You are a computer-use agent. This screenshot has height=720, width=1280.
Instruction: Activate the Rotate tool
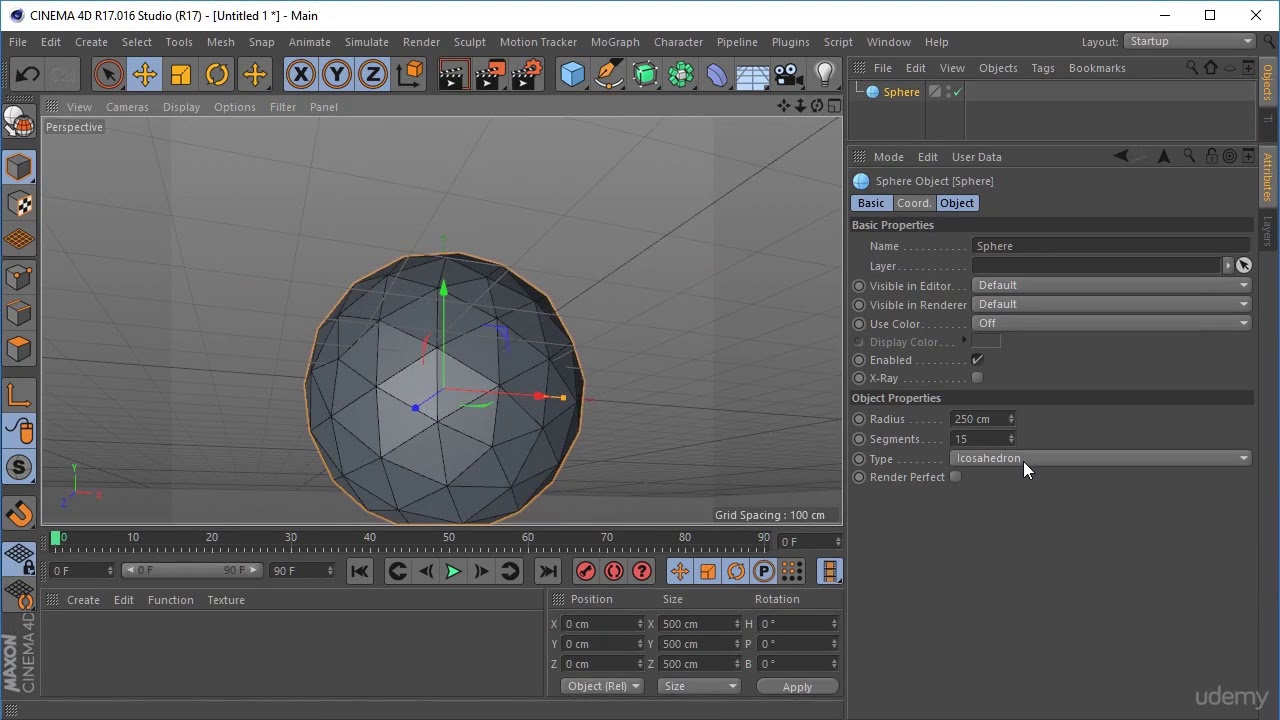217,75
